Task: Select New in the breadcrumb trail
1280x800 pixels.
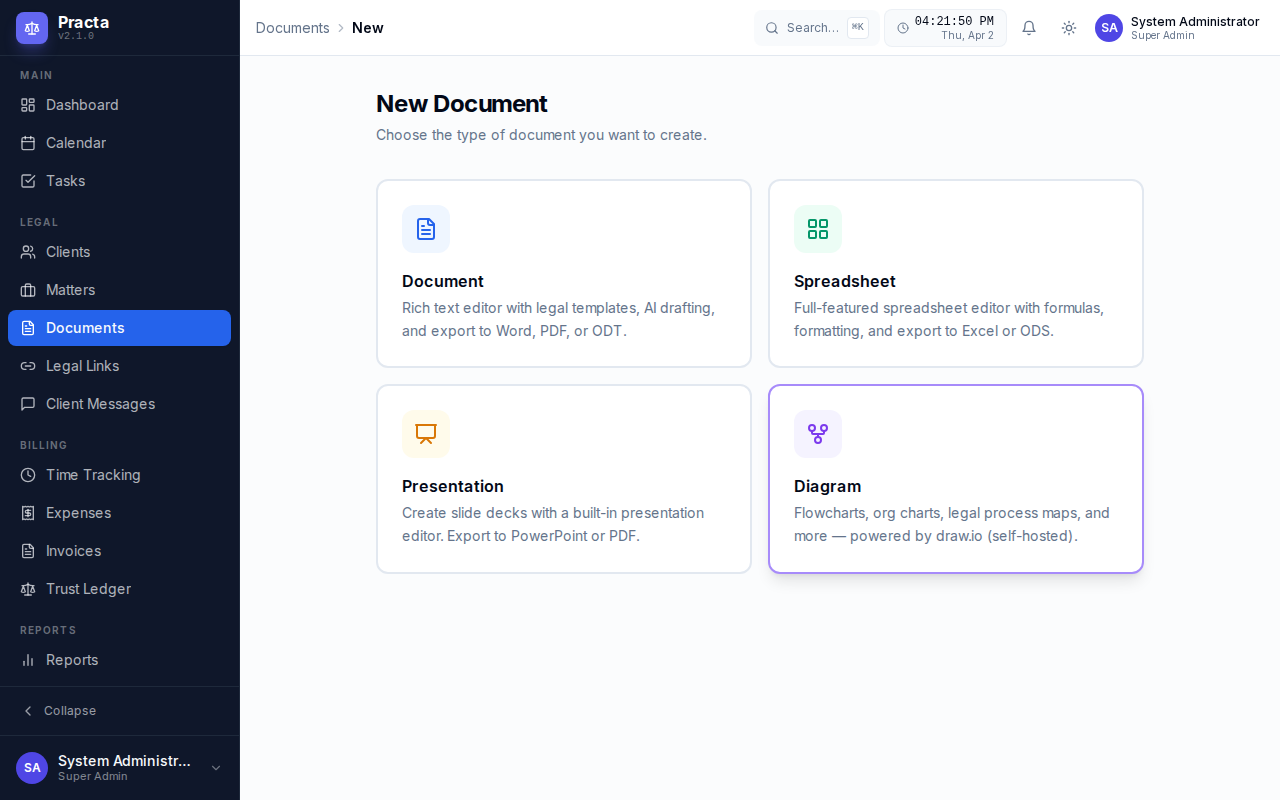Action: click(367, 28)
